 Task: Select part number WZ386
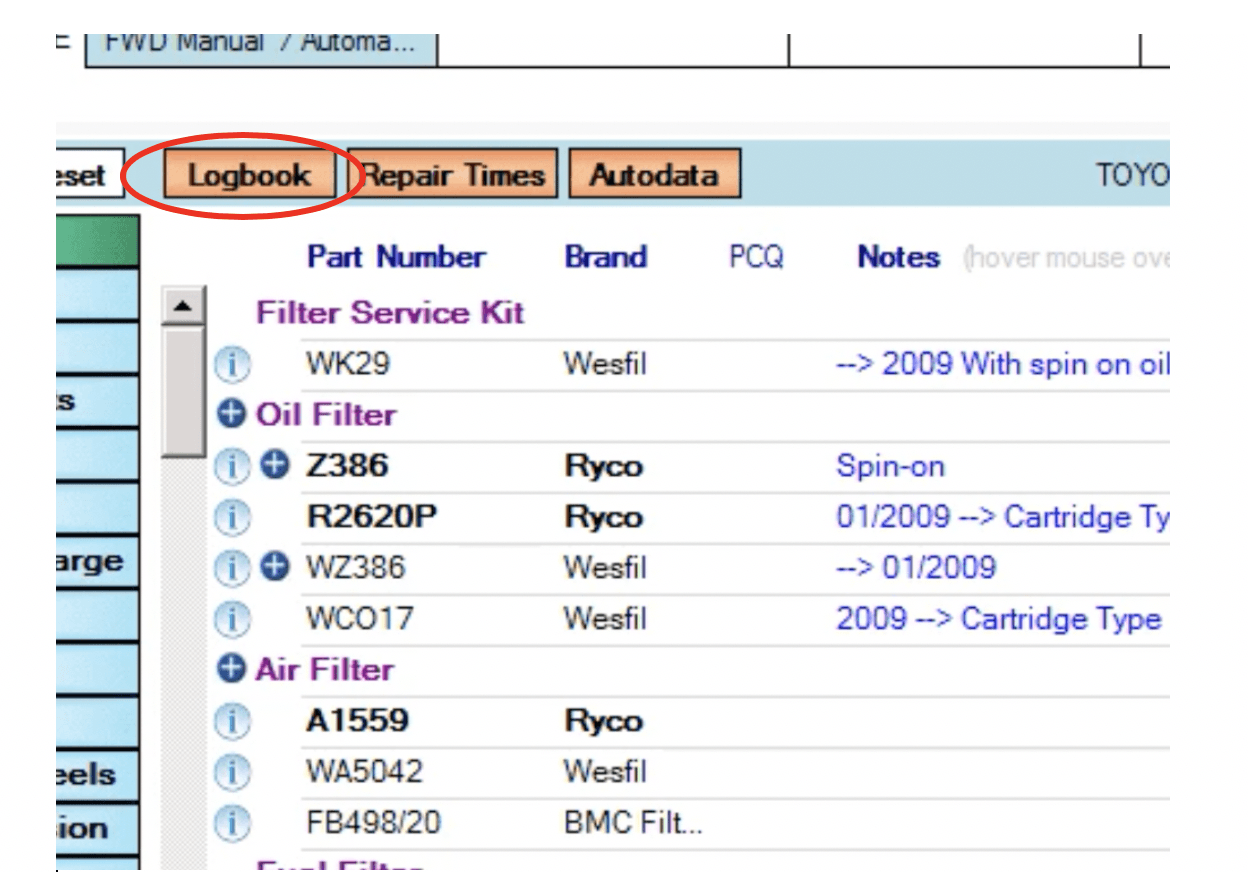[356, 569]
